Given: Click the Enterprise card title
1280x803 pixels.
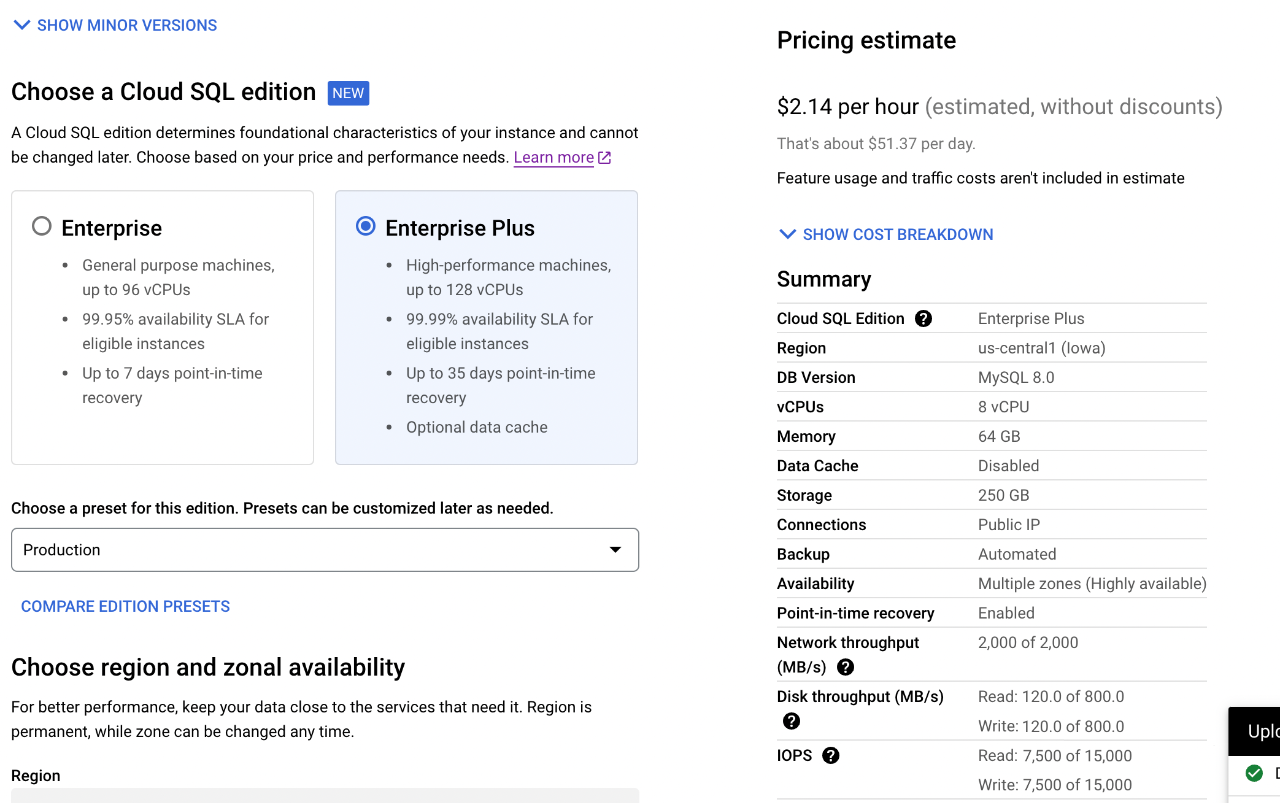Looking at the screenshot, I should 111,228.
